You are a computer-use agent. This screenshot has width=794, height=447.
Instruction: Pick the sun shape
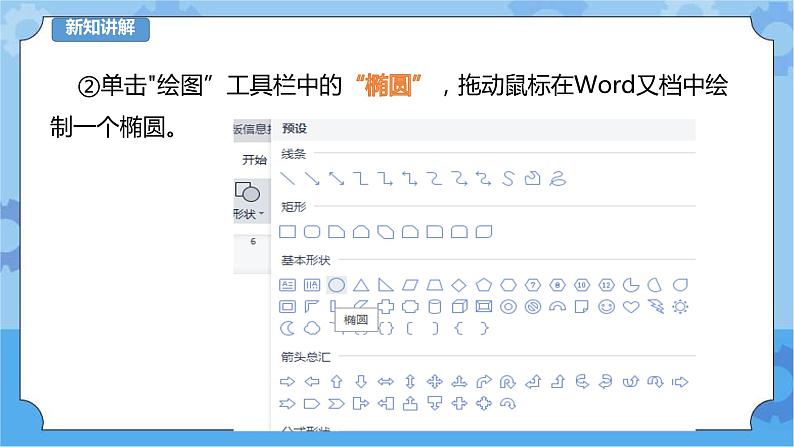(680, 306)
